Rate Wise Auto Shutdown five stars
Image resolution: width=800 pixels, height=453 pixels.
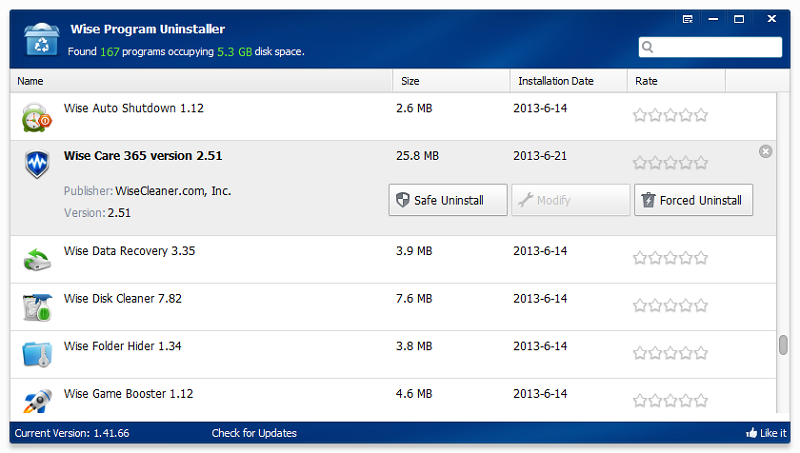point(701,115)
